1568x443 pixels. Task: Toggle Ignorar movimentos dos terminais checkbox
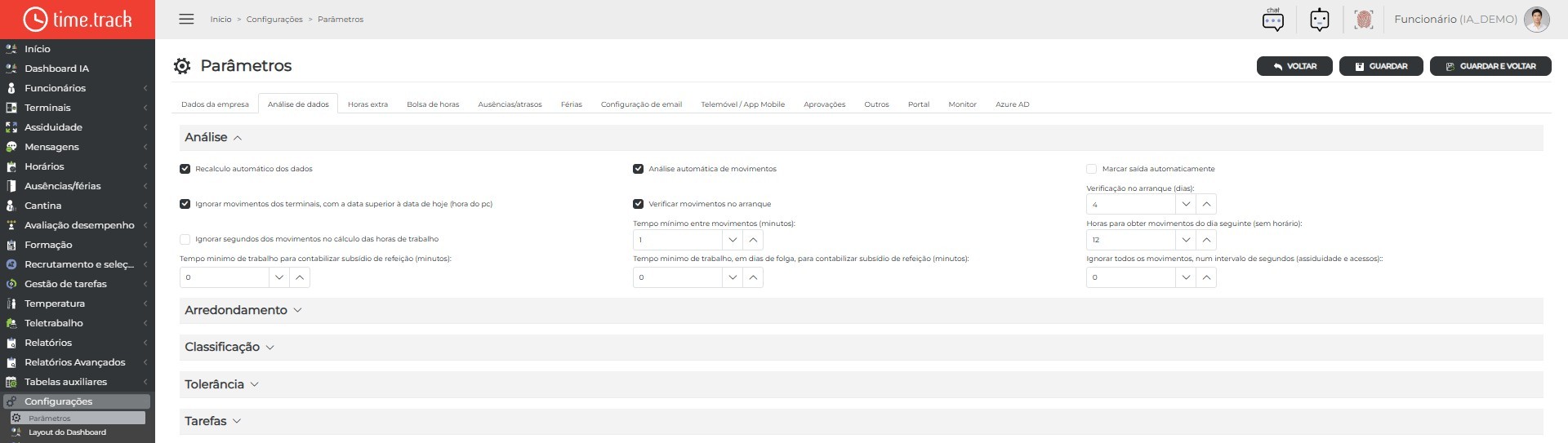pyautogui.click(x=185, y=204)
